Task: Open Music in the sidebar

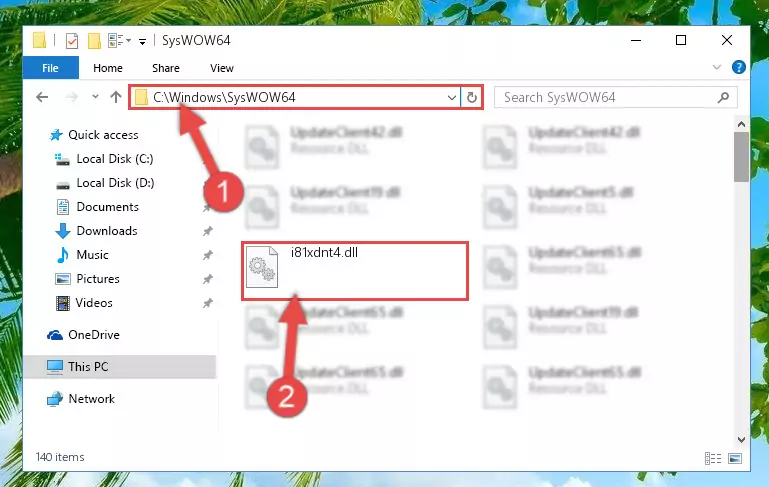Action: [92, 255]
